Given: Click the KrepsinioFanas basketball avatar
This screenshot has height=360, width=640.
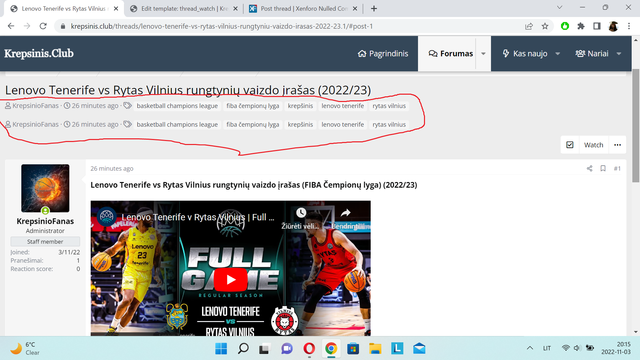Looking at the screenshot, I should pos(45,188).
